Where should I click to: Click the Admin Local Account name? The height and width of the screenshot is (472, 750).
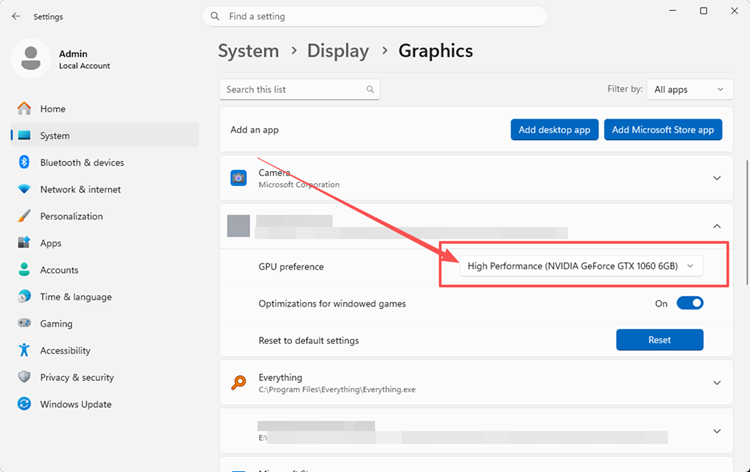pyautogui.click(x=84, y=59)
